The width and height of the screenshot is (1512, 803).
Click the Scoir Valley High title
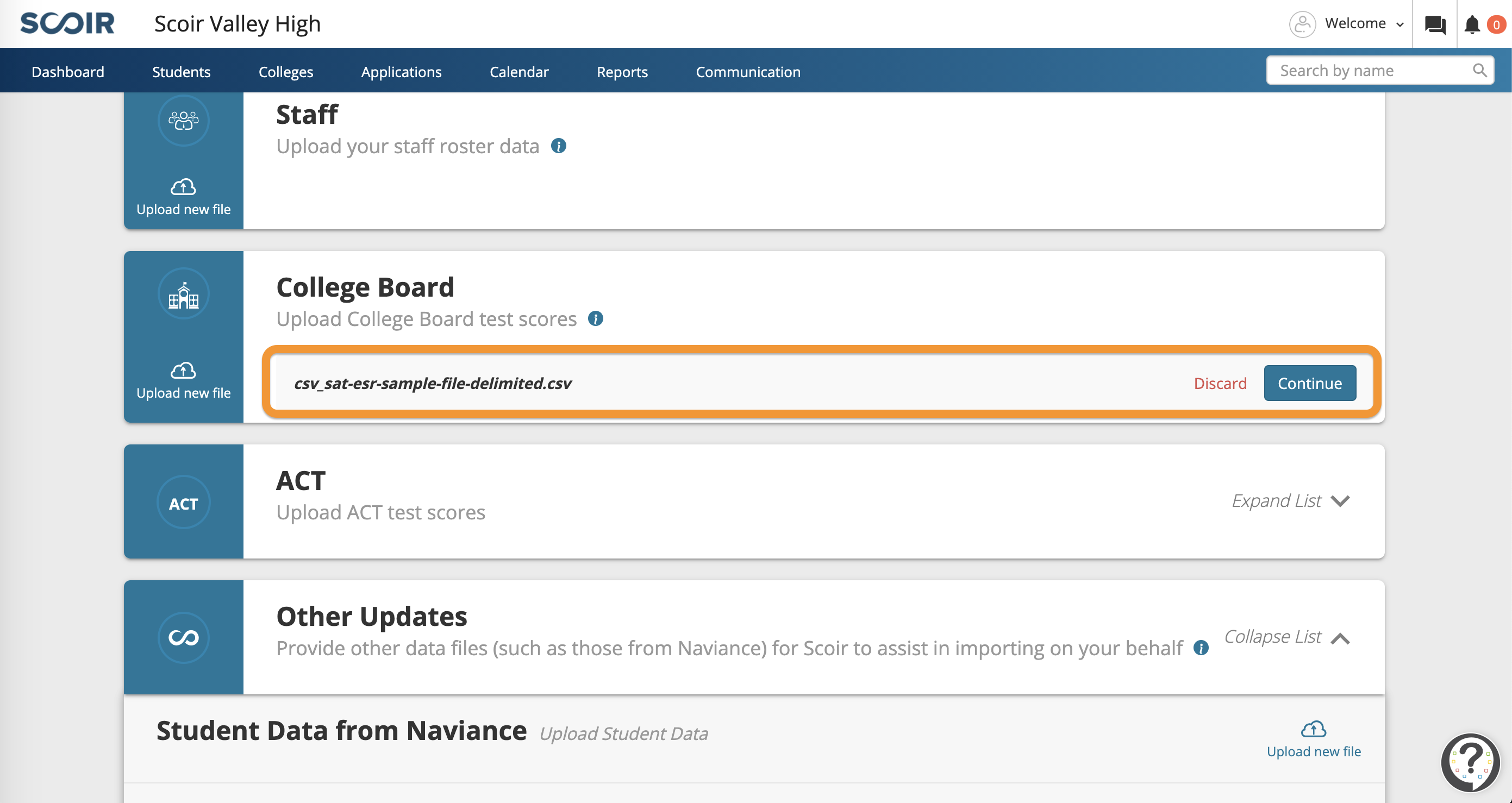(237, 24)
